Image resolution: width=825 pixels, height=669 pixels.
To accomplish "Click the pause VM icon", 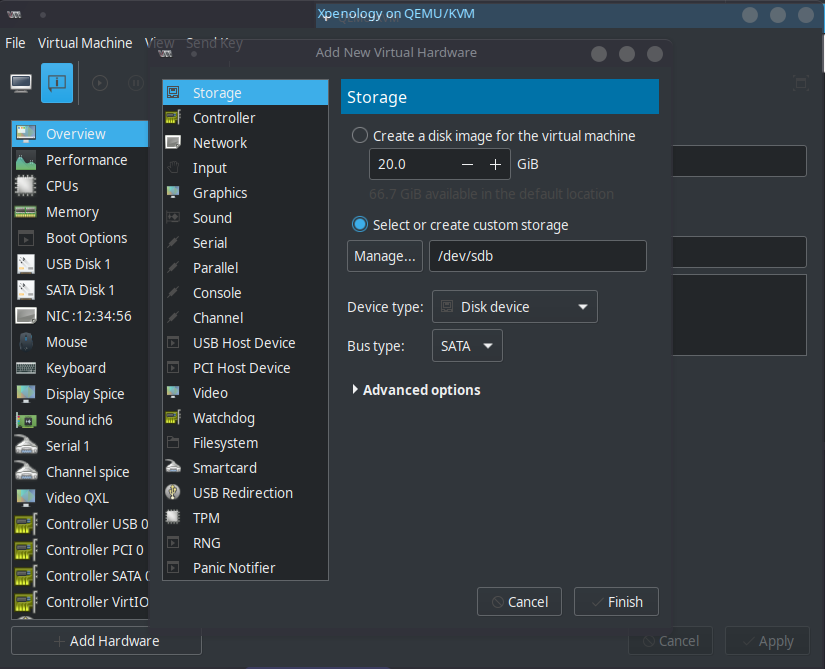I will 136,83.
